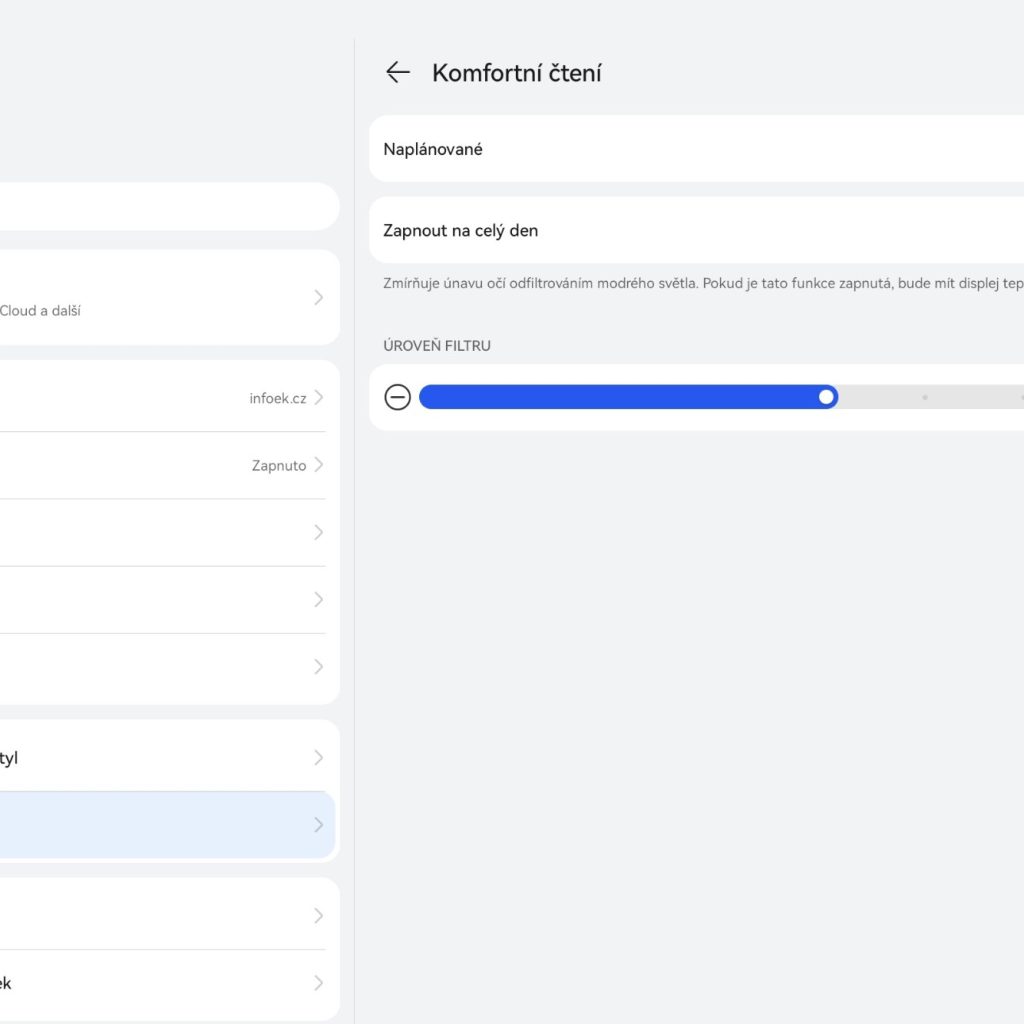Toggle Zapnout na celý den
This screenshot has height=1024, width=1024.
coord(700,230)
